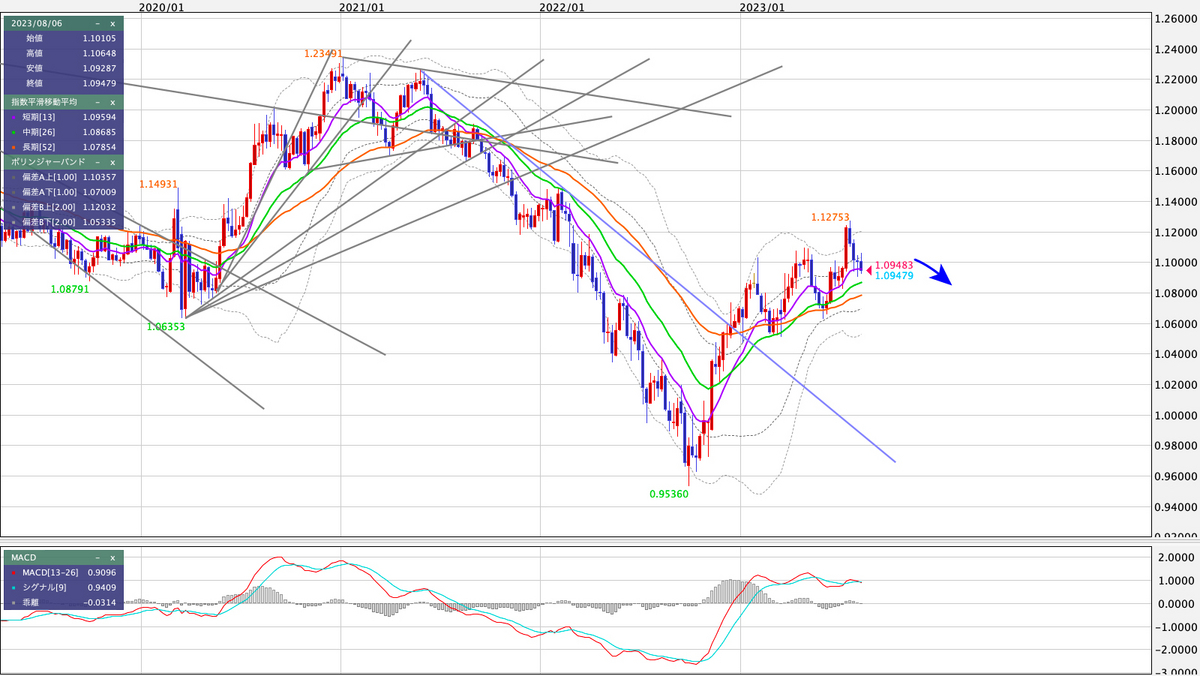The height and width of the screenshot is (676, 1200).
Task: Close the MACD legend panel
Action: [112, 557]
